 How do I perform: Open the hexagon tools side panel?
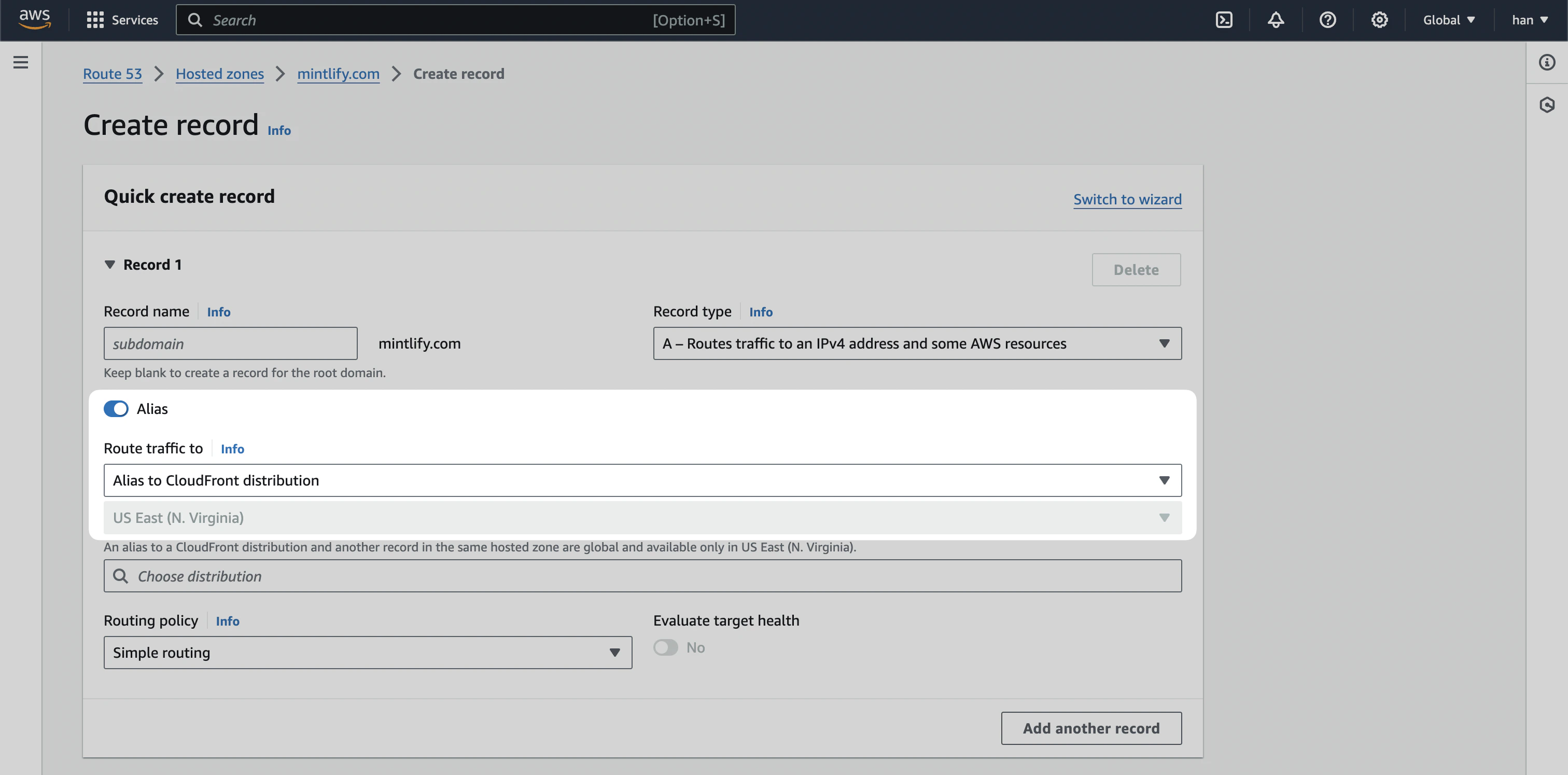pyautogui.click(x=1547, y=104)
